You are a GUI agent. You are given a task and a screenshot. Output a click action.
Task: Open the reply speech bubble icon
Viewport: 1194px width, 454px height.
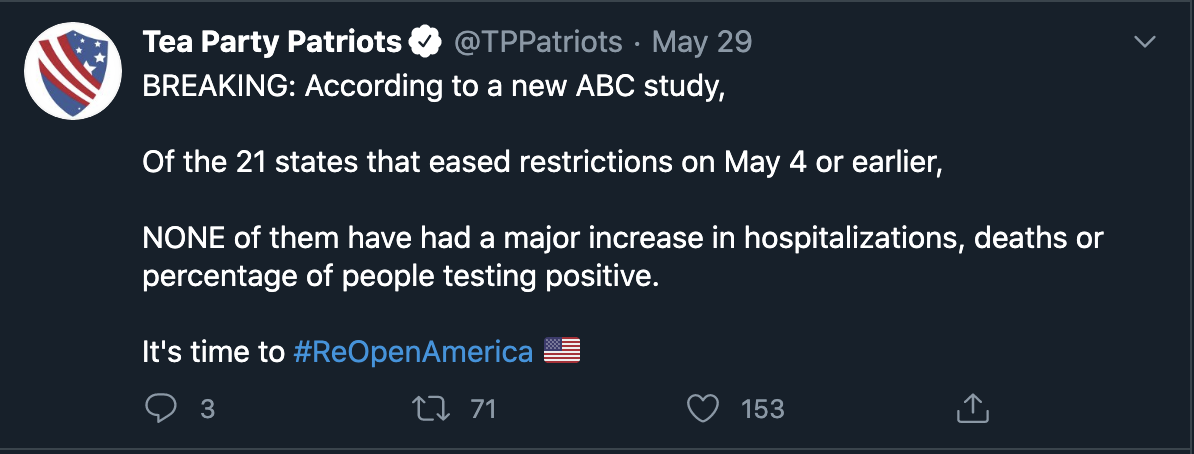[161, 408]
